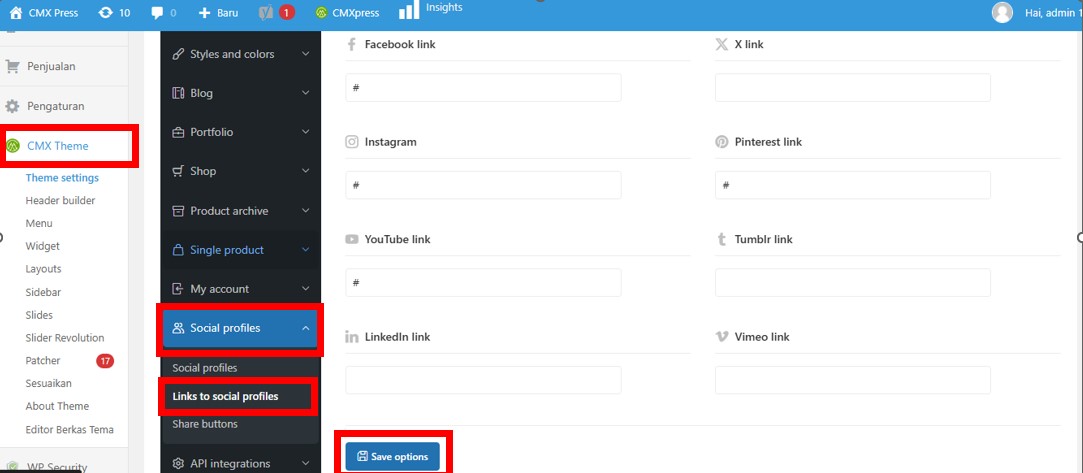
Task: Click the API integrations gear icon
Action: (178, 463)
